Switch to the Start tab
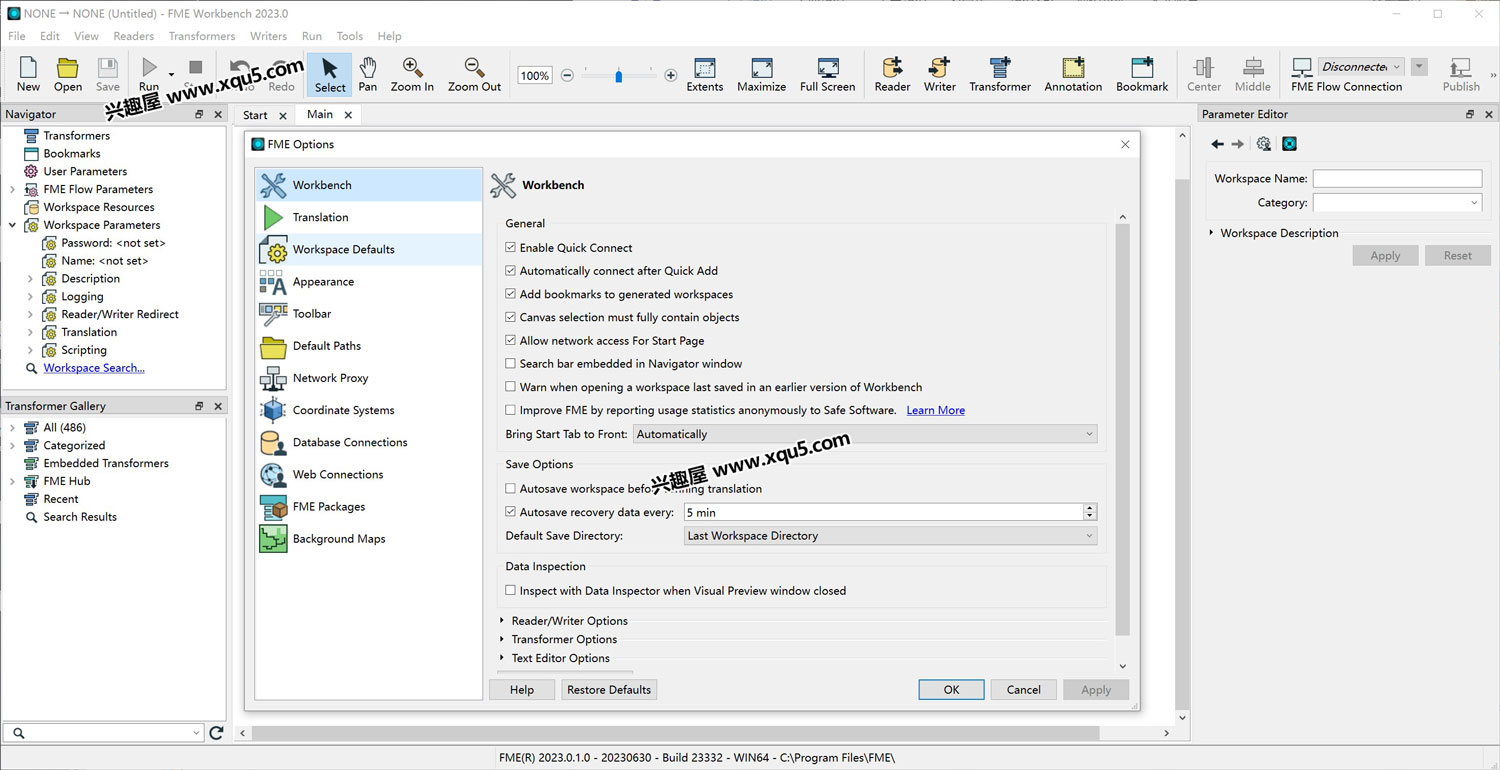 point(256,115)
